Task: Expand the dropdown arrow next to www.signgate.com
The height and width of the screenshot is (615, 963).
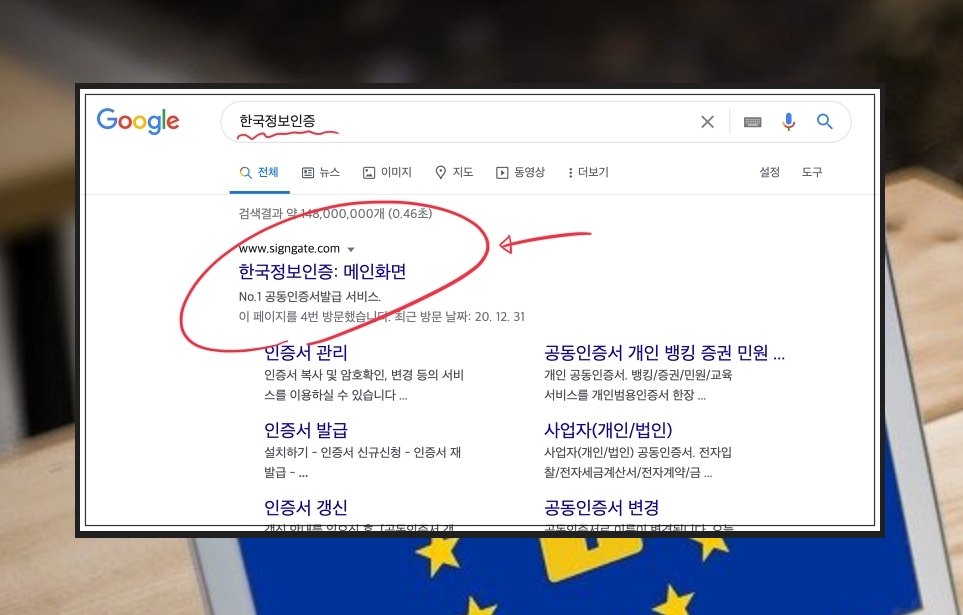Action: (x=351, y=249)
